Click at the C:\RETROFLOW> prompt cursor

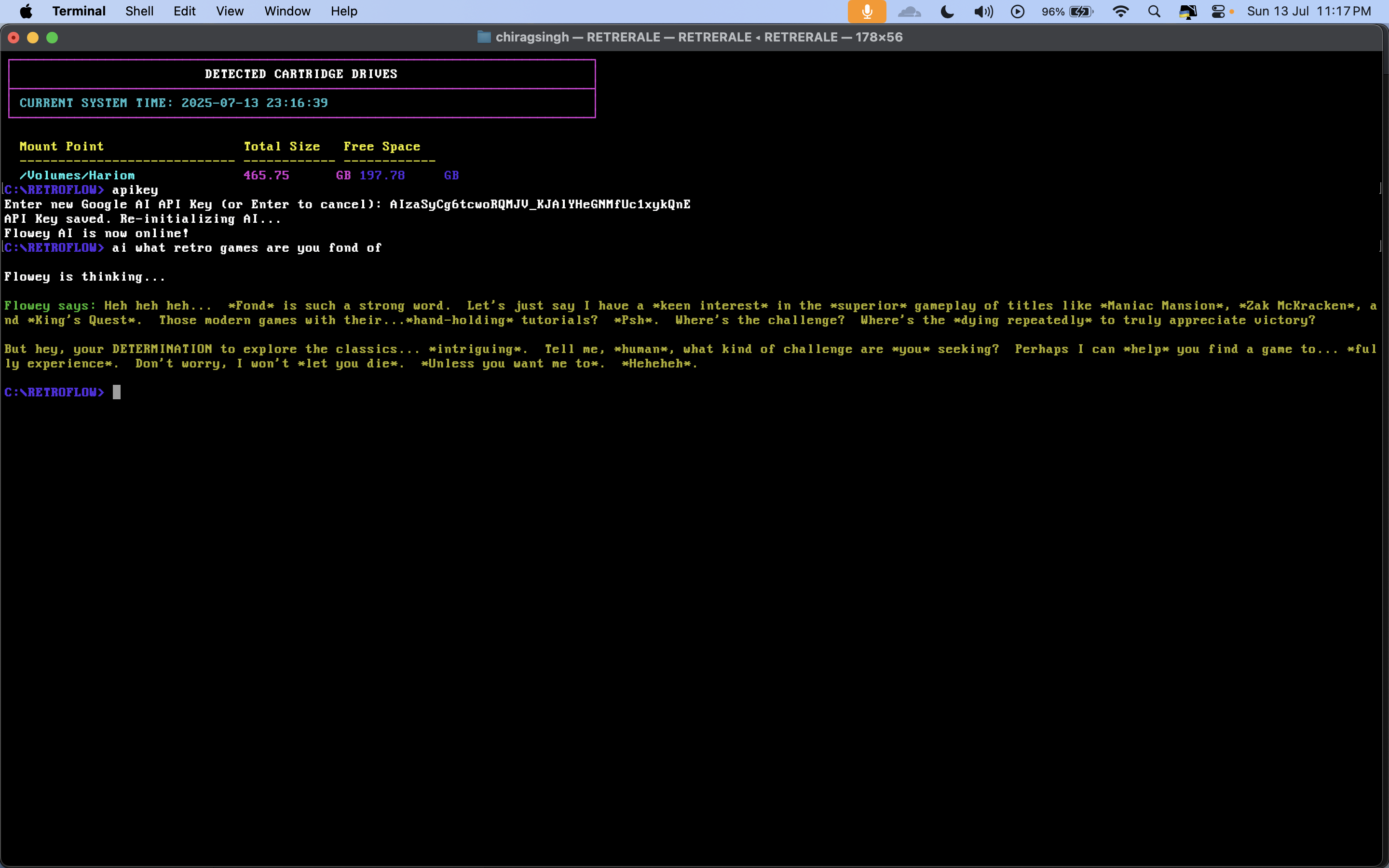coord(117,392)
